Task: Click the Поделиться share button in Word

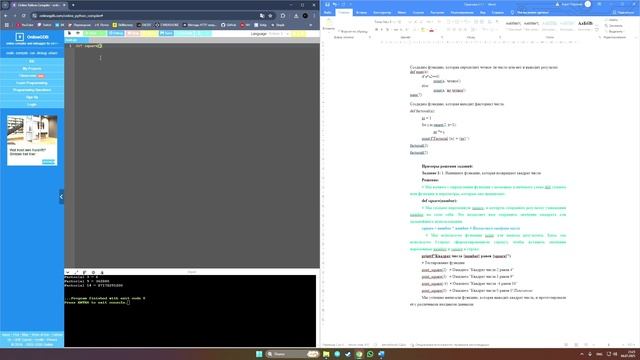Action: coord(623,13)
